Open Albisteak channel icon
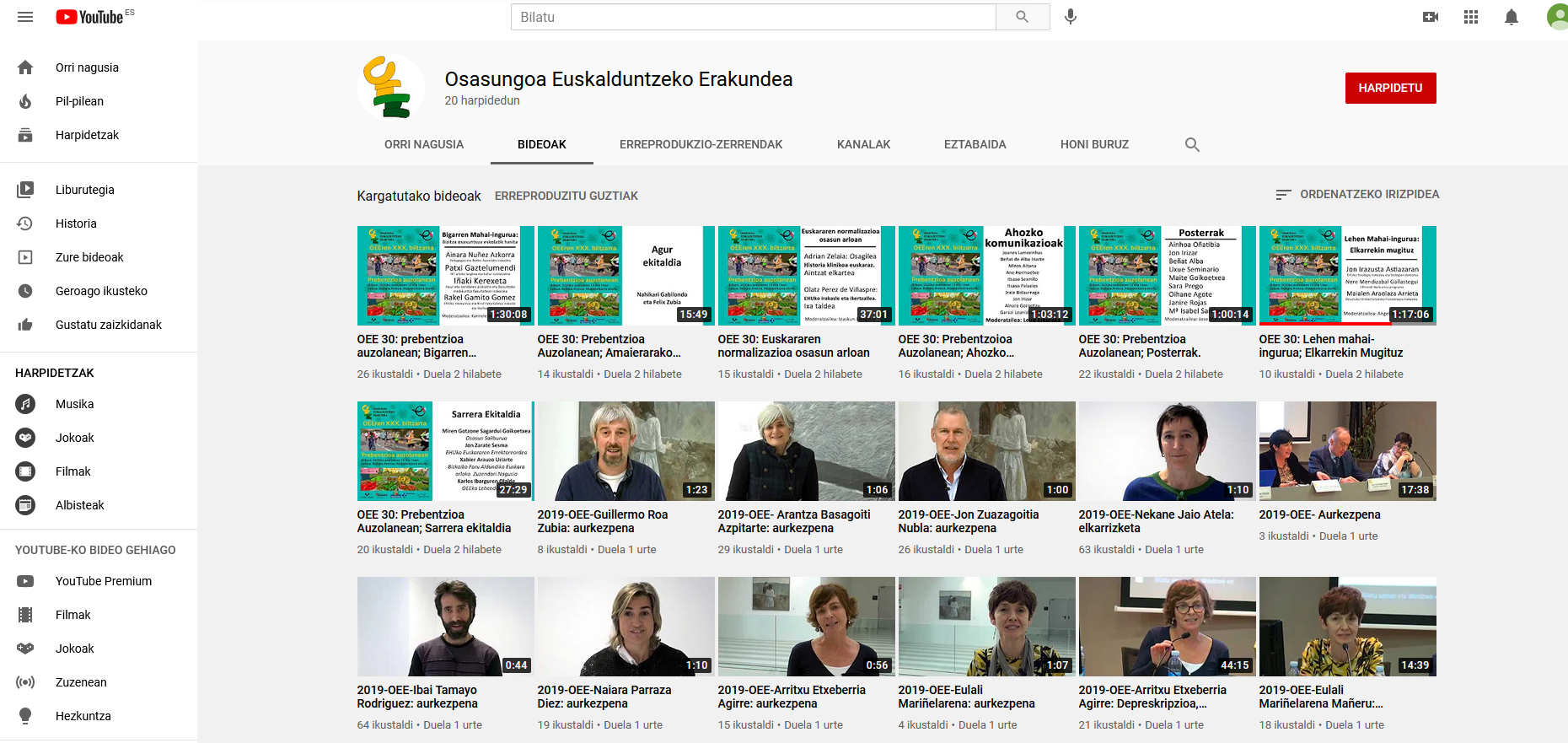The width and height of the screenshot is (1568, 743). coord(25,505)
